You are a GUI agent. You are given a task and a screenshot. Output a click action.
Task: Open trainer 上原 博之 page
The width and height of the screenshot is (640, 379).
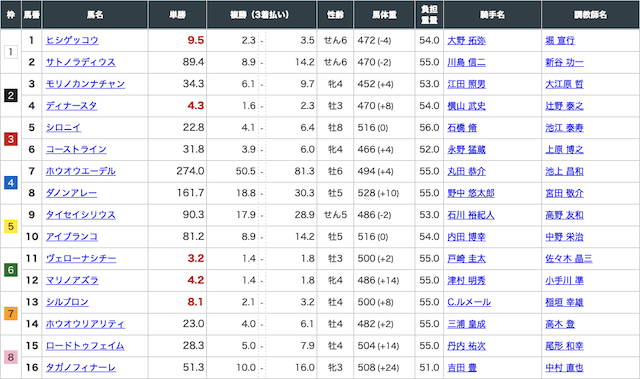tap(564, 150)
